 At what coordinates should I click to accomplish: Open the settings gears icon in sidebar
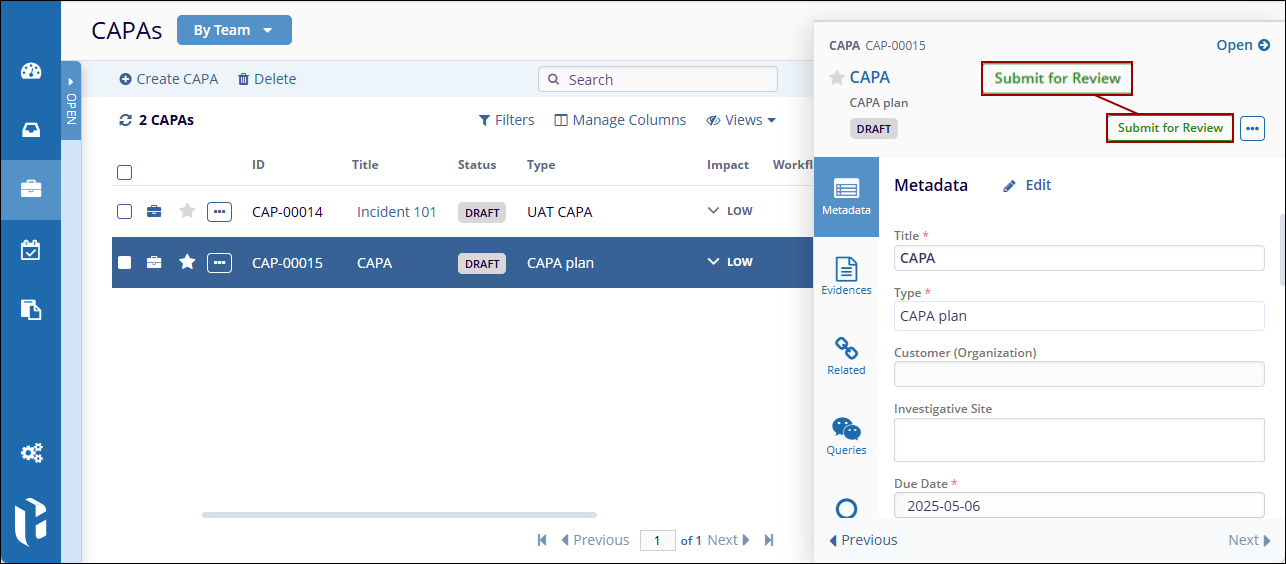[31, 453]
